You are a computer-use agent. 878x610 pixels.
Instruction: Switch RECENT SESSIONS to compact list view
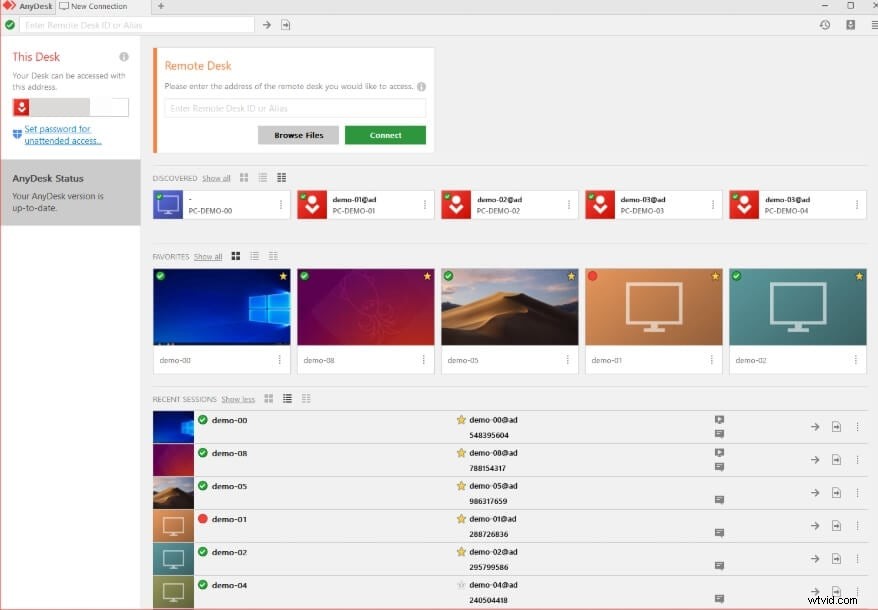point(306,399)
